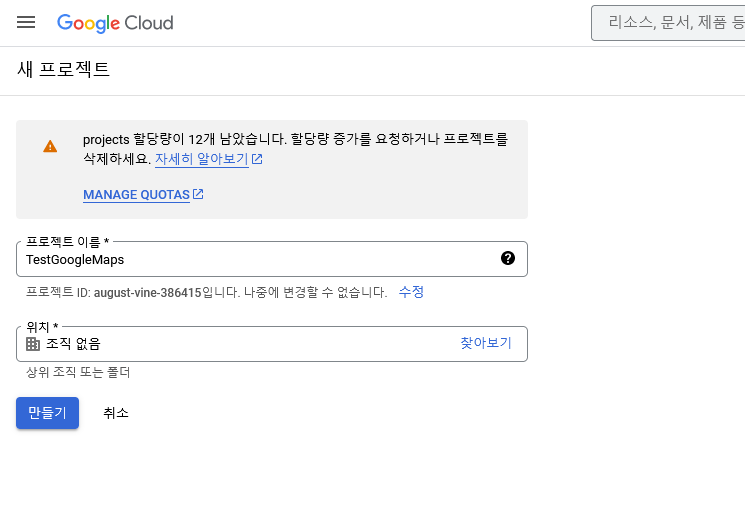This screenshot has width=745, height=530.
Task: Click the top search box for resources
Action: coord(668,23)
